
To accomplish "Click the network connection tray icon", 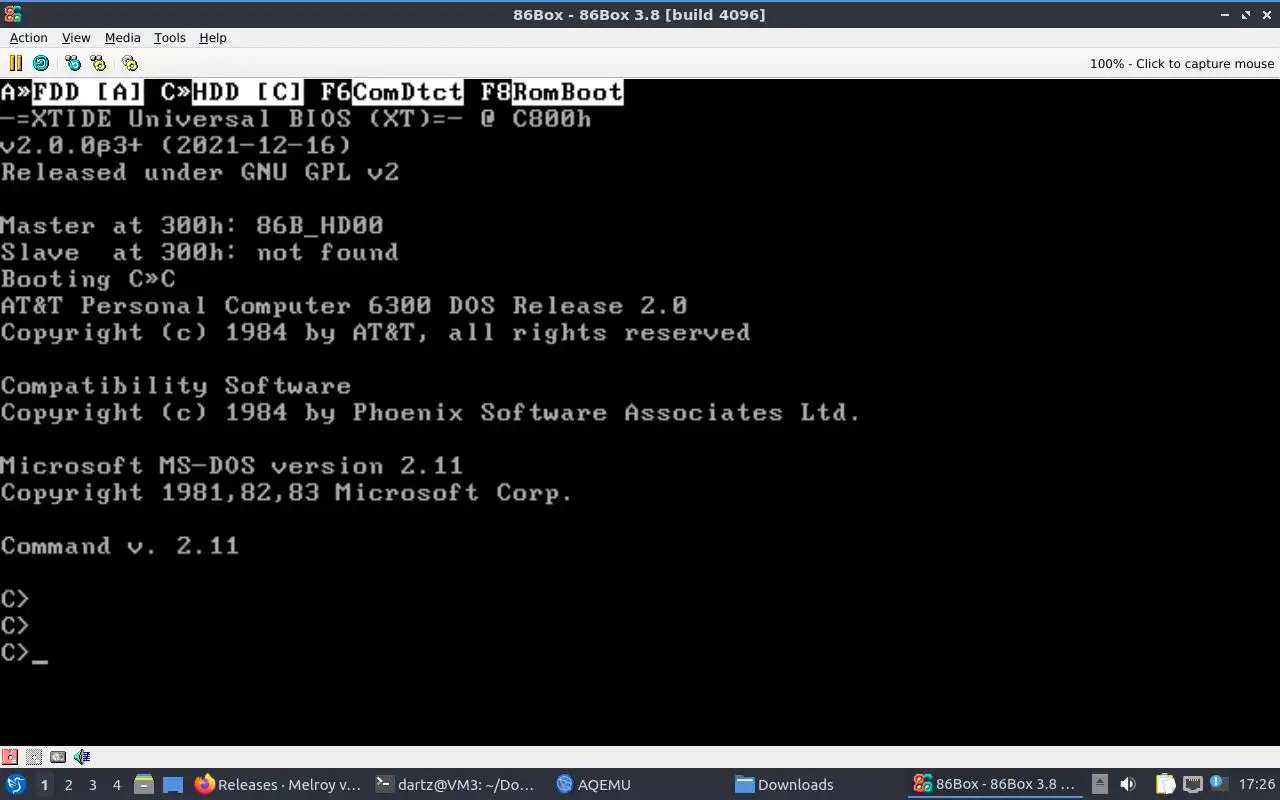I will click(1192, 784).
